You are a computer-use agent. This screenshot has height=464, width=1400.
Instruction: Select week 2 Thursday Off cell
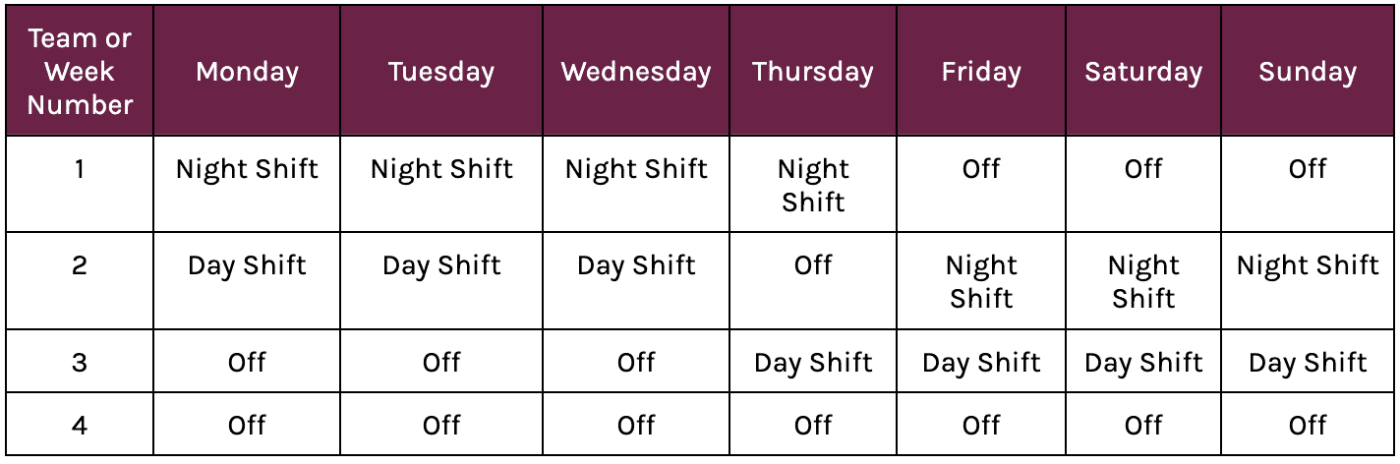pos(813,266)
